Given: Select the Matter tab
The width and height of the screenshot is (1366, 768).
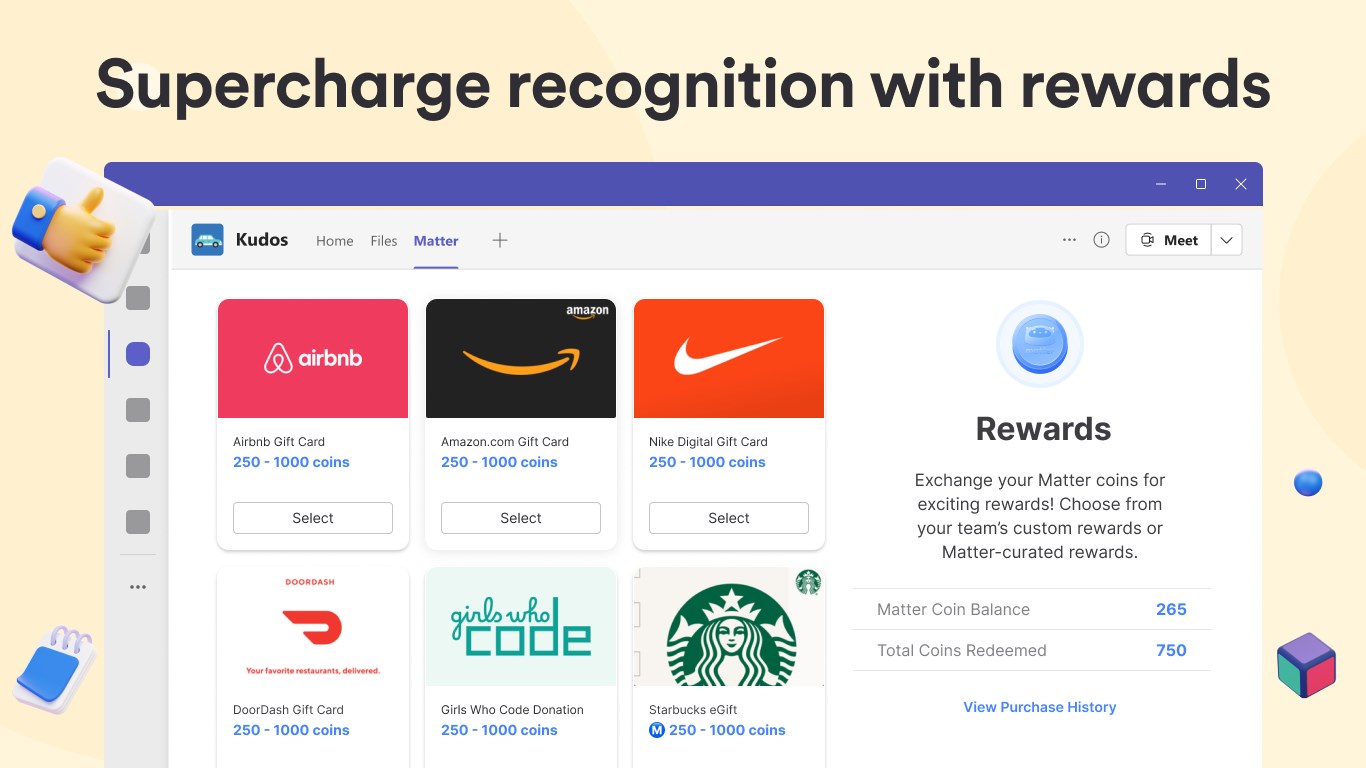Looking at the screenshot, I should [436, 241].
